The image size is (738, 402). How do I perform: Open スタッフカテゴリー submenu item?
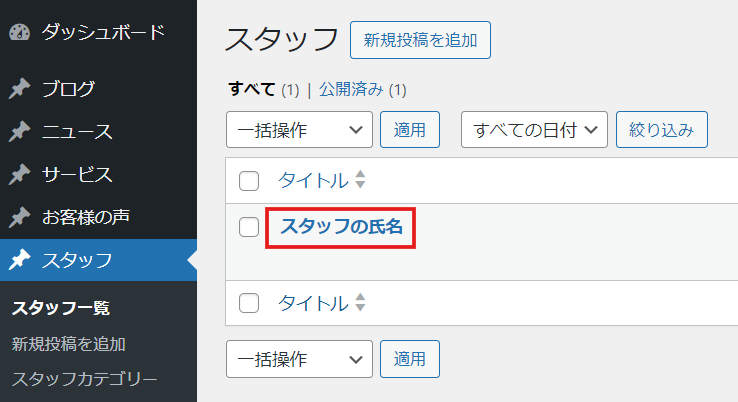coord(85,379)
